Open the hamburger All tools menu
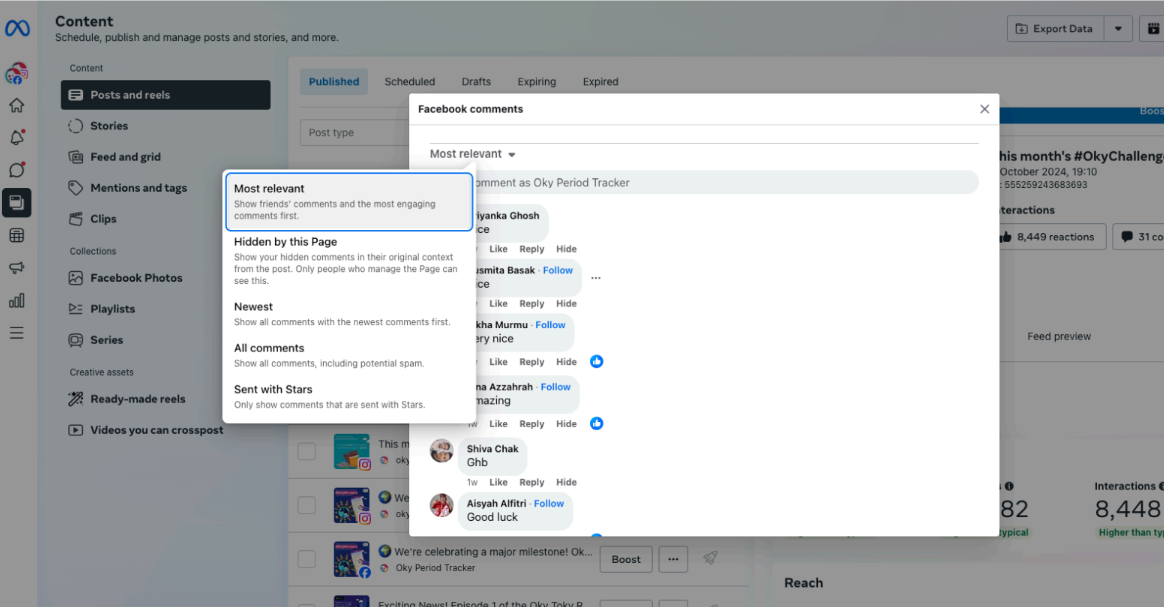 coord(16,333)
